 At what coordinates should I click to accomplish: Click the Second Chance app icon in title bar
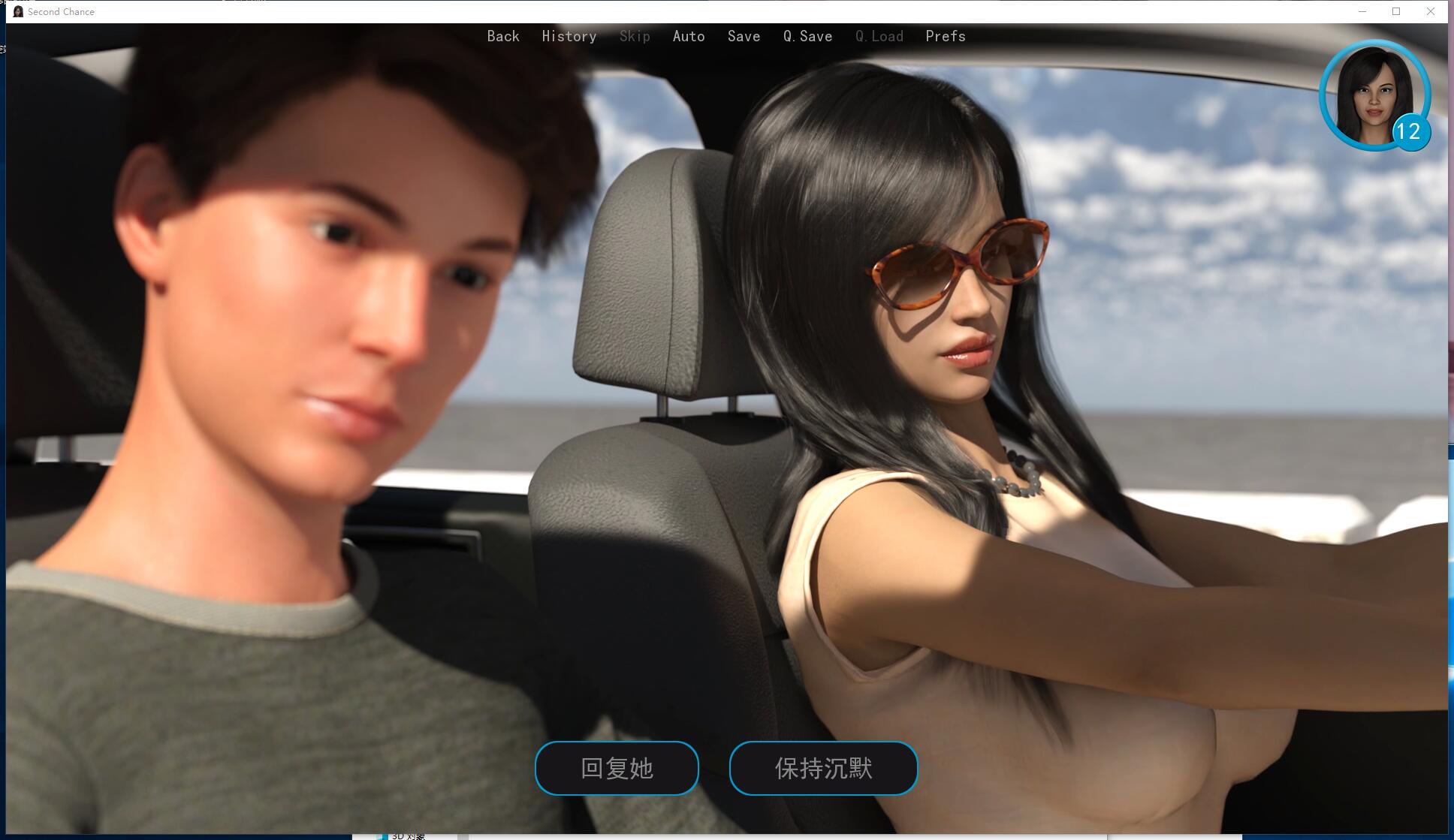coord(17,11)
